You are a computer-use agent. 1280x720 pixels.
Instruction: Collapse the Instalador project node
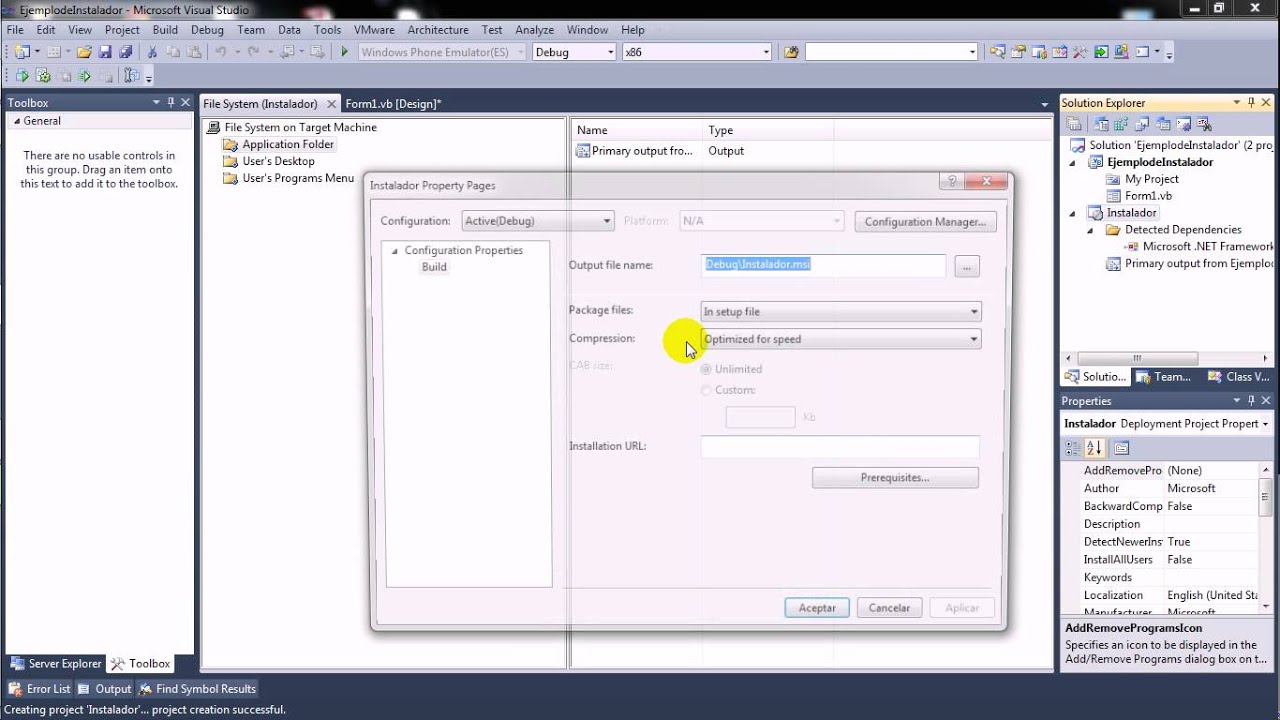(1073, 213)
